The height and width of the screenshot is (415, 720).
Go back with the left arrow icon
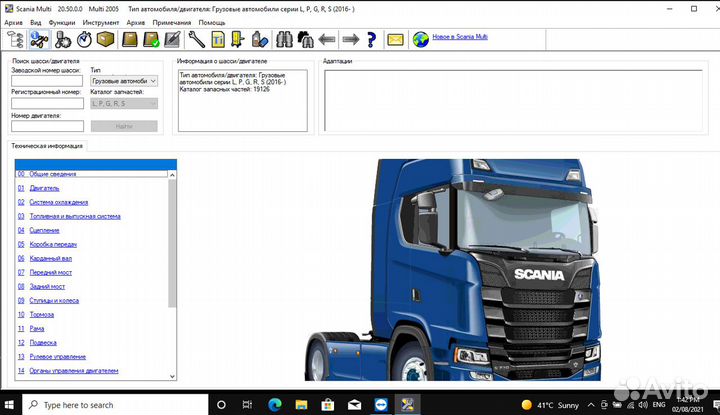click(x=327, y=40)
